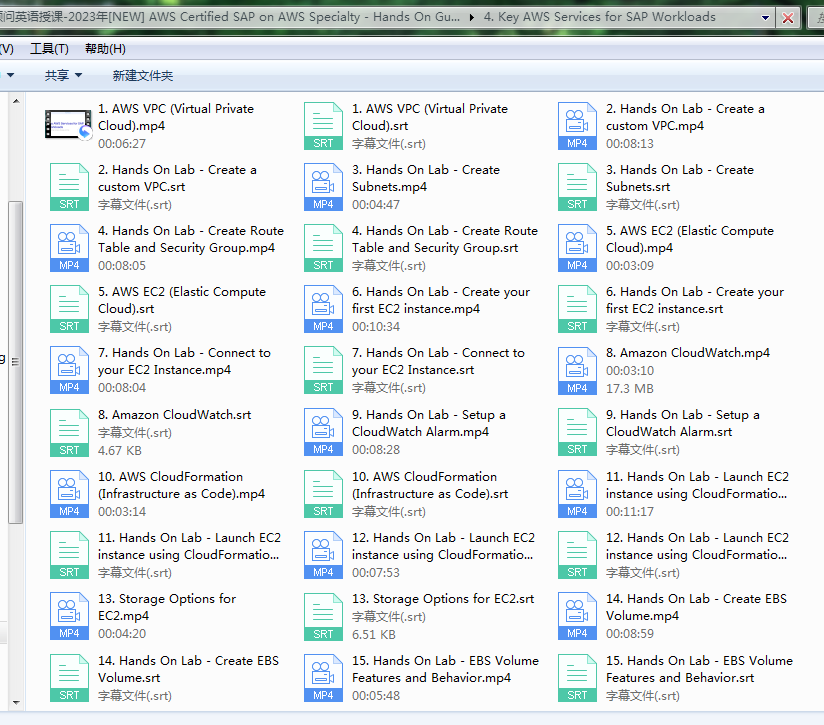Click the navigation pane scrollbar thumb
Screen dimensions: 824x725
pos(16,362)
